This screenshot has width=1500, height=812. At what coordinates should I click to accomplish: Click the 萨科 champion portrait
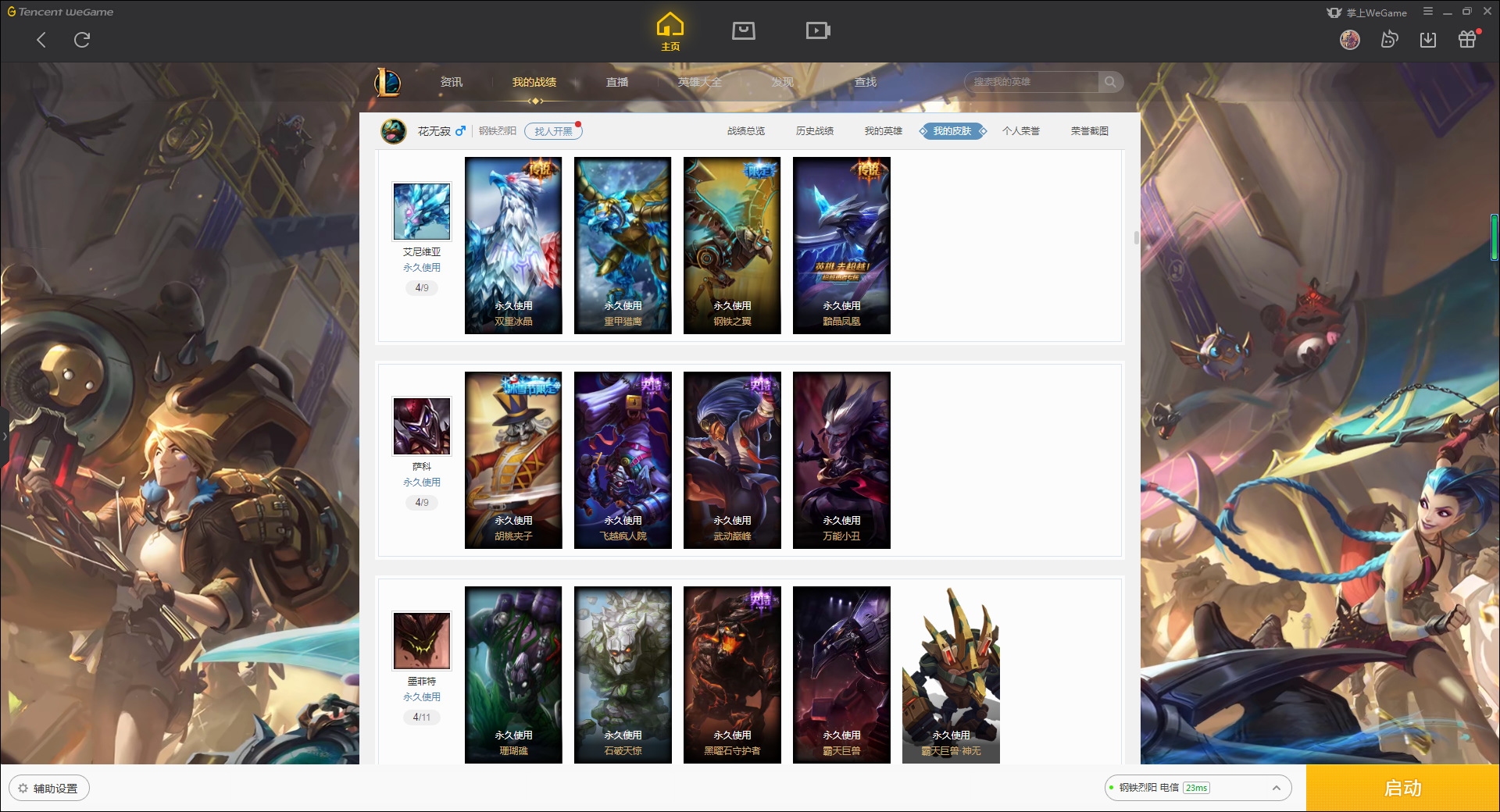pos(422,426)
